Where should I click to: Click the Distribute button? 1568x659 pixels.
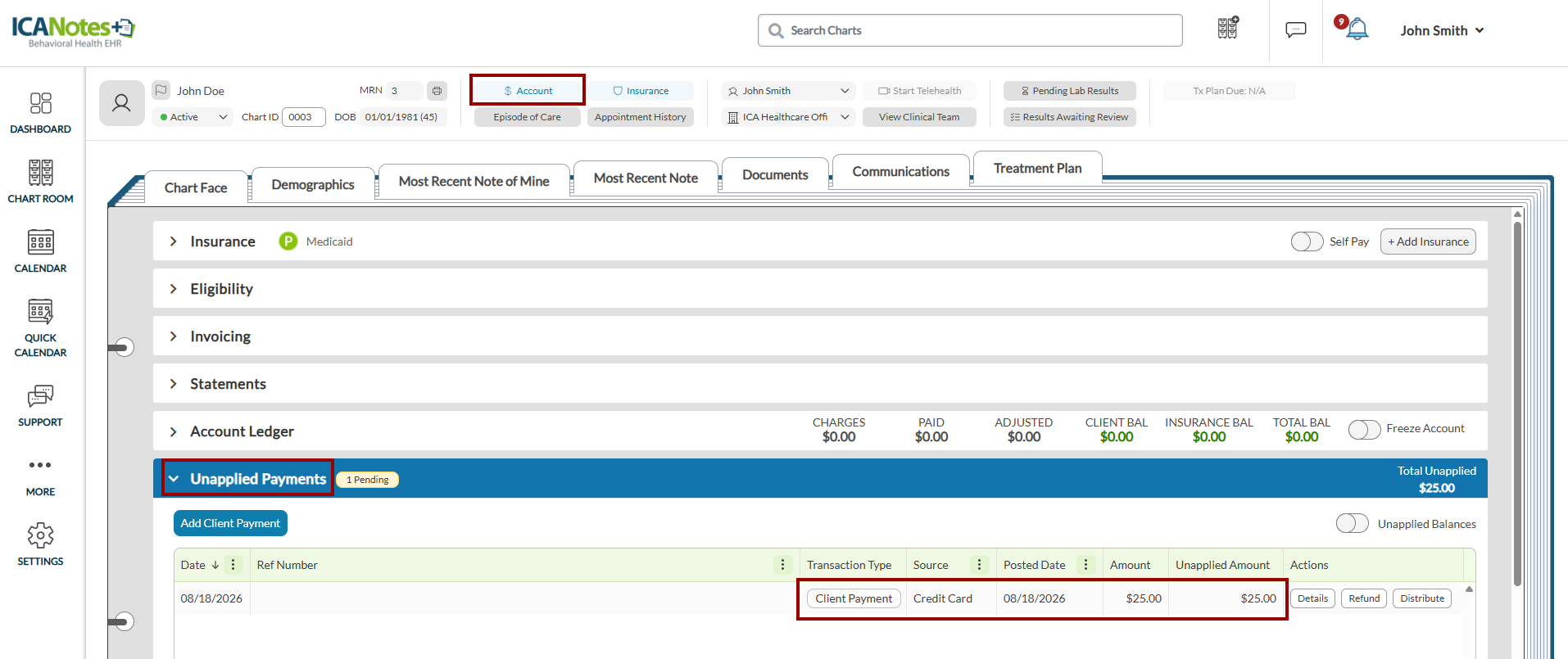(x=1422, y=598)
